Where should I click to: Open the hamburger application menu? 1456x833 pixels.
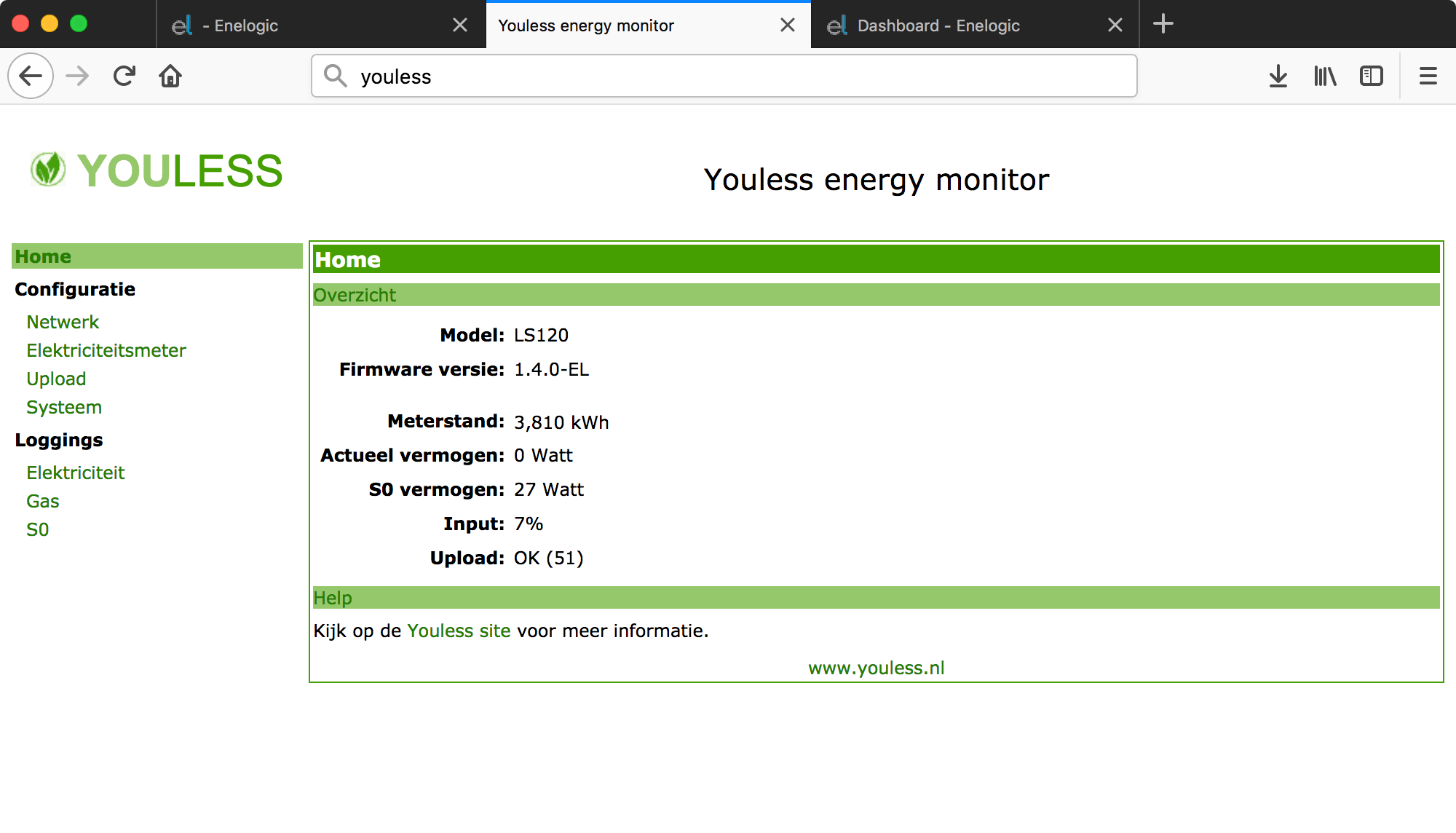click(1428, 76)
